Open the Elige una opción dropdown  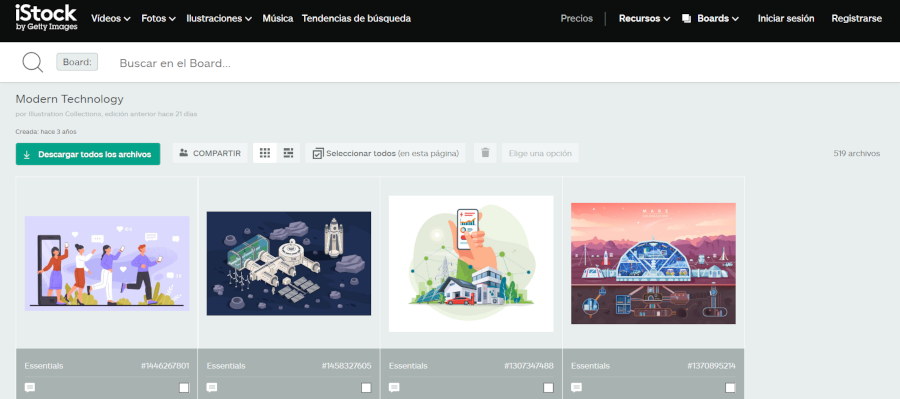tap(540, 153)
